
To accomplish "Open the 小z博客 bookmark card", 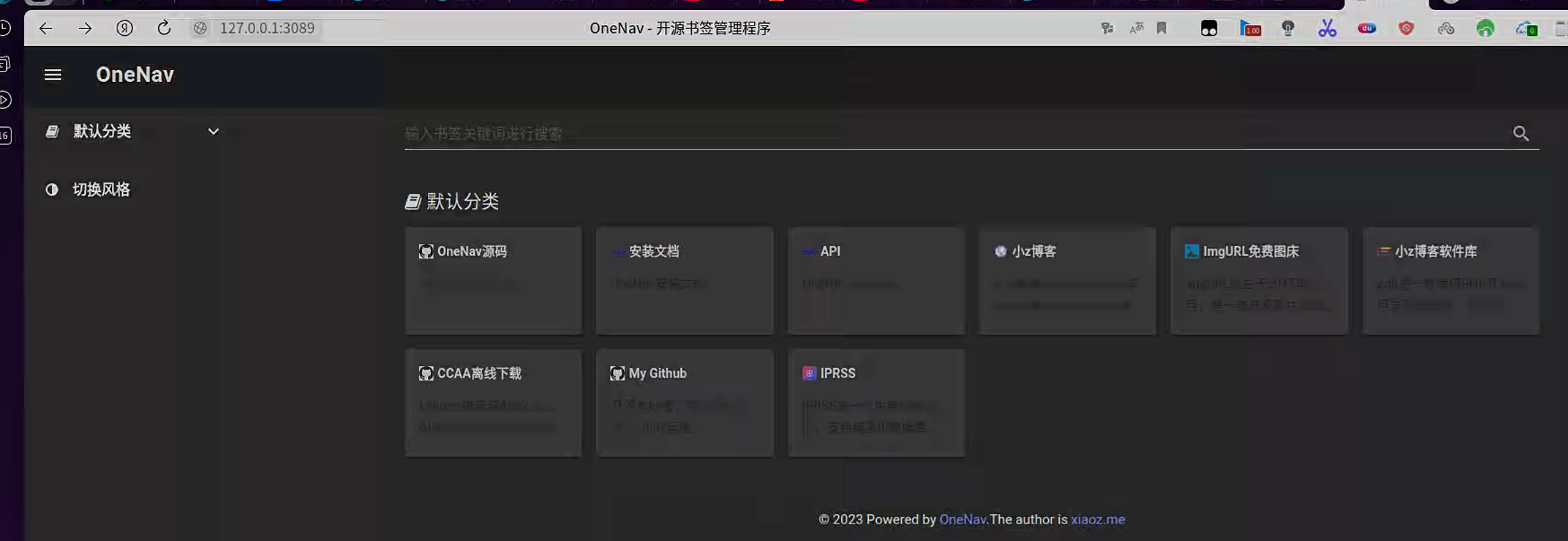I will (x=1067, y=280).
